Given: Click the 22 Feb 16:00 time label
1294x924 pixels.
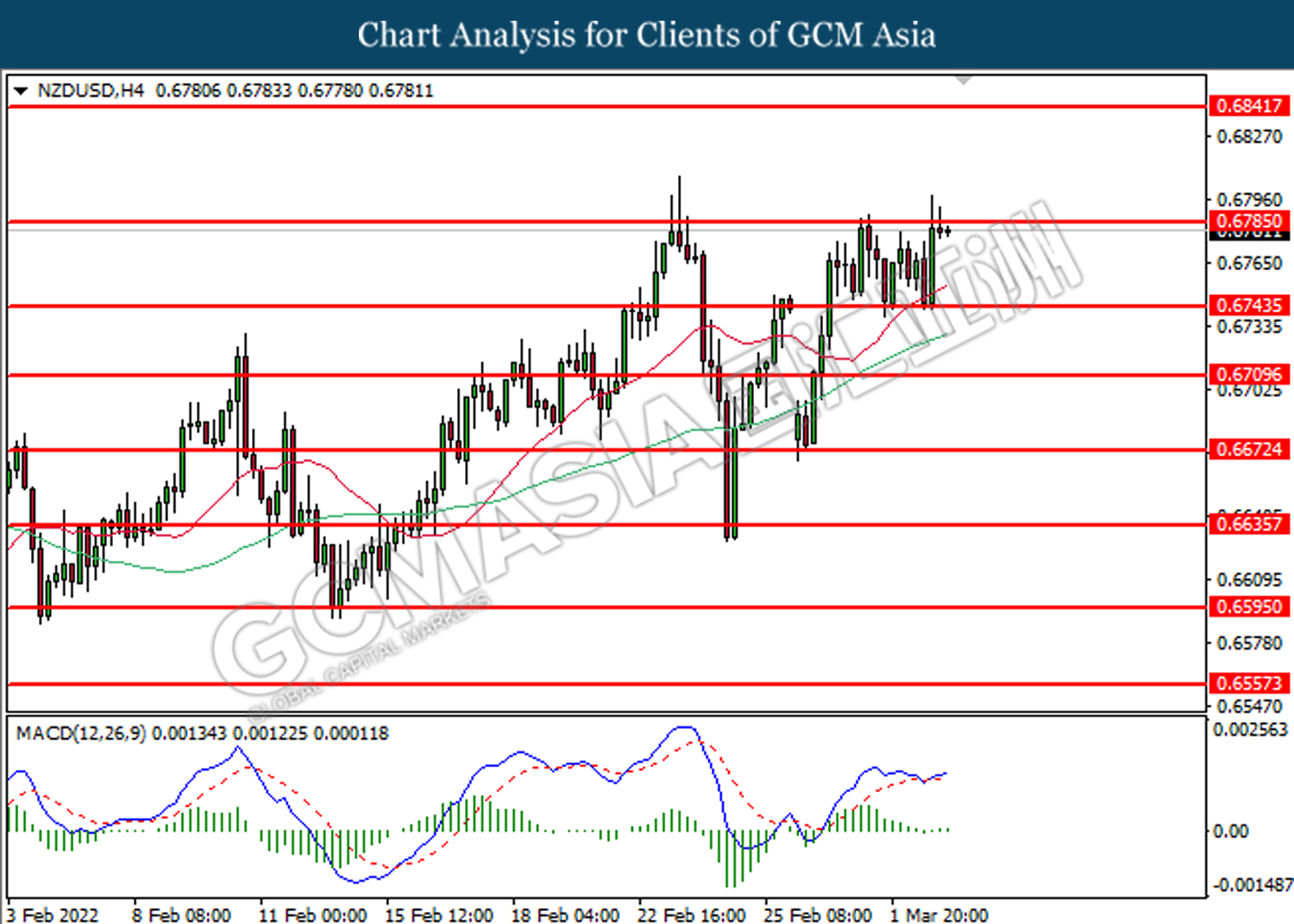Looking at the screenshot, I should point(692,915).
